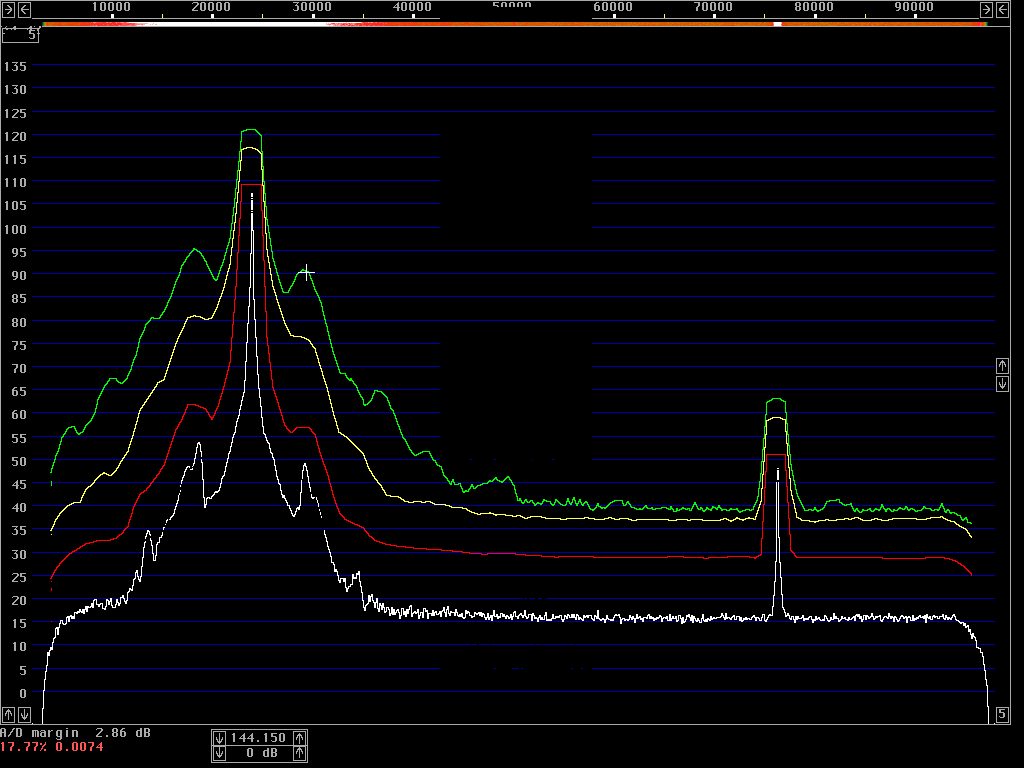Screen dimensions: 1024x768
Task: Click the down-arrow button at bottom-left of the spectrum
Action: (x=24, y=714)
